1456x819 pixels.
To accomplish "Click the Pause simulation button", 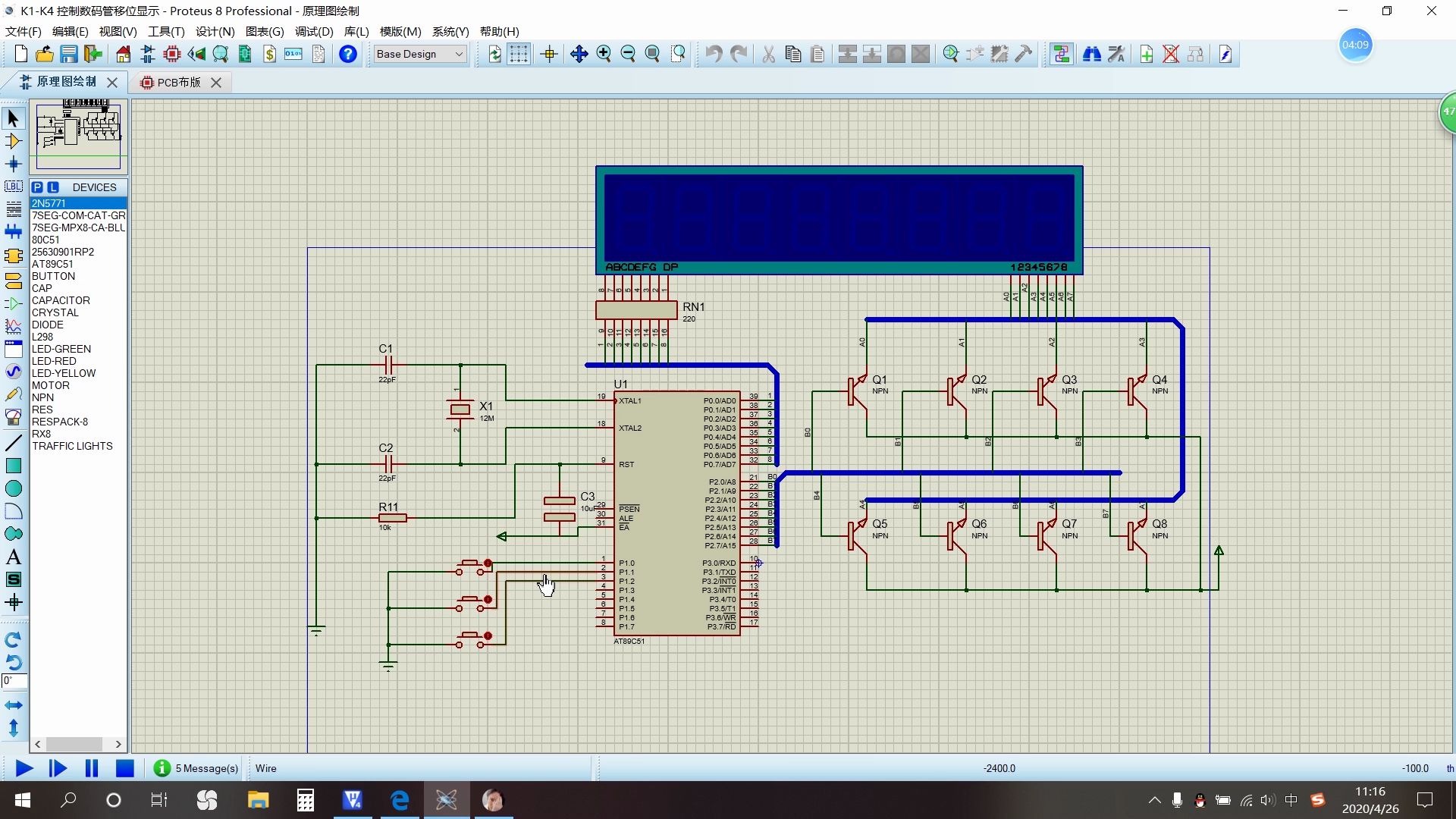I will pos(91,768).
